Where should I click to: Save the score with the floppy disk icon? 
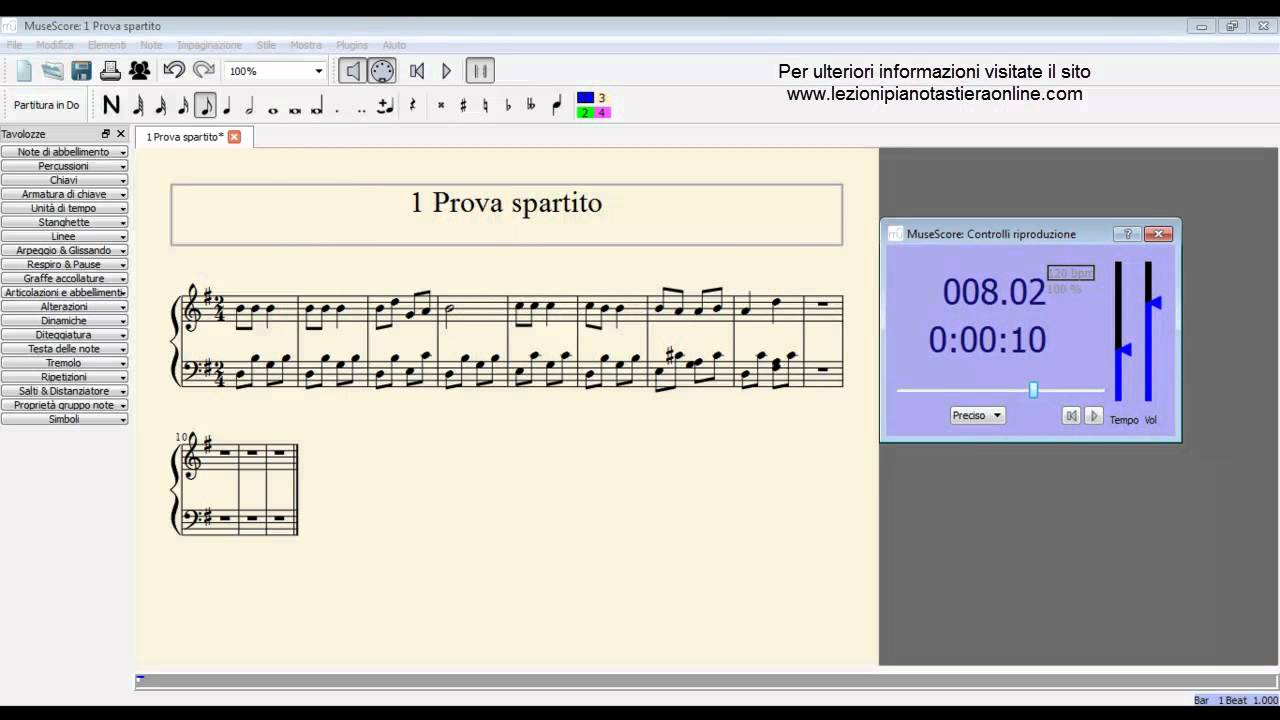81,71
